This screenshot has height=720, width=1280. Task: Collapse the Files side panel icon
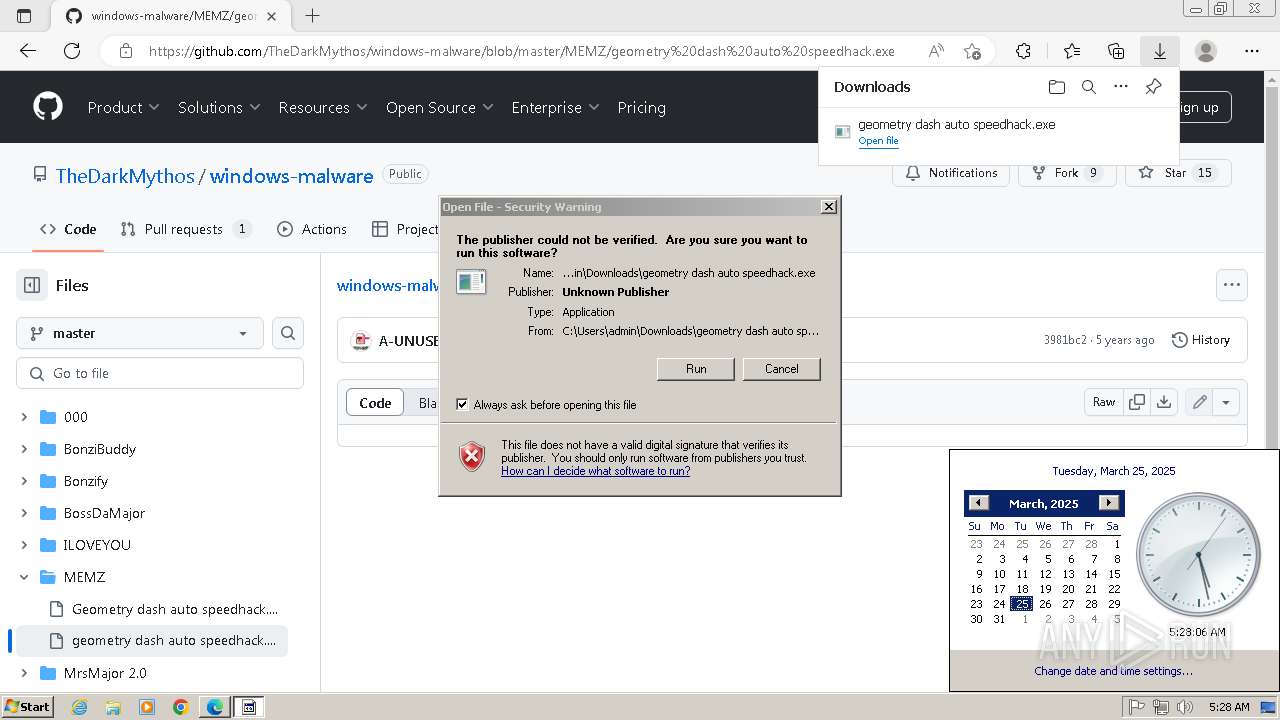[x=32, y=285]
